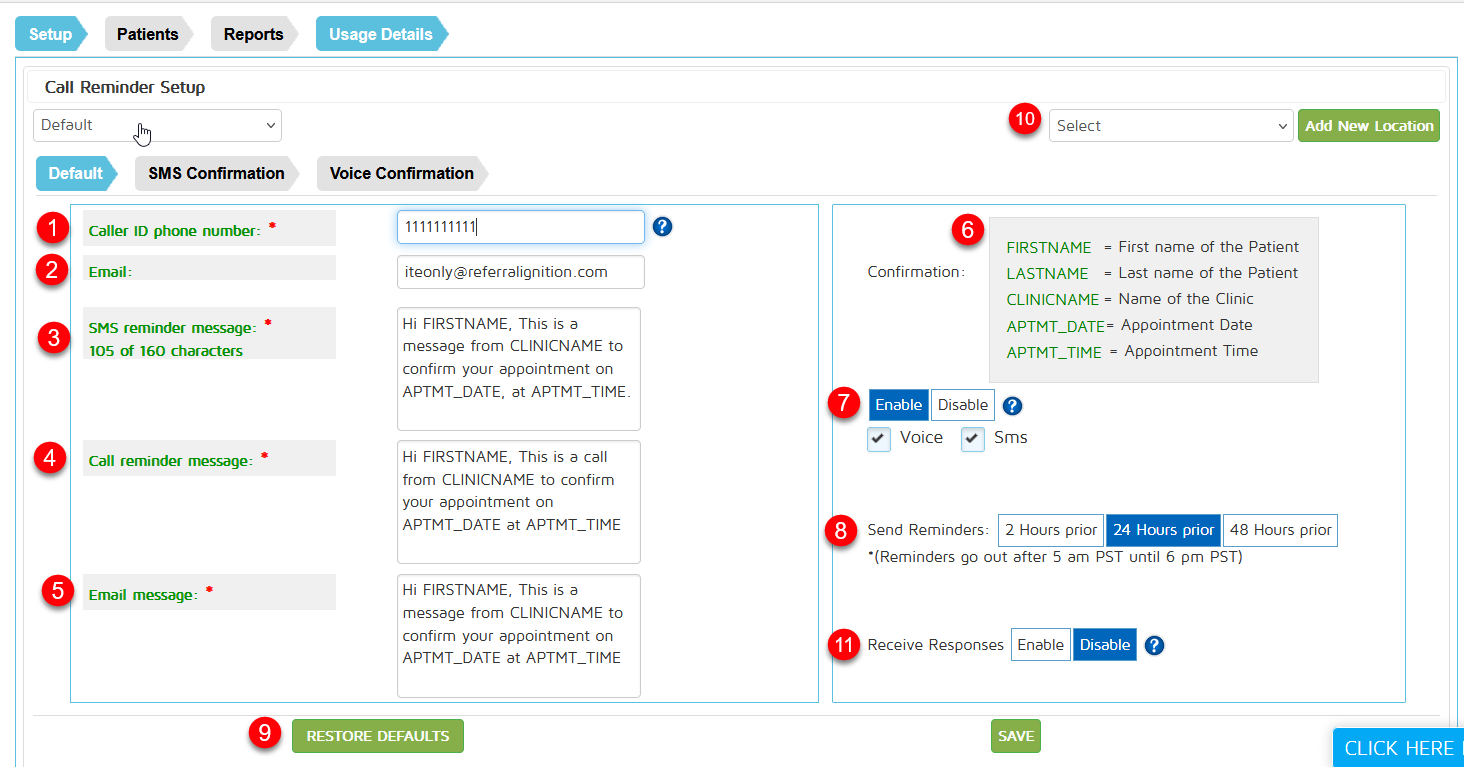Open the Reports tab
Viewport: 1464px width, 767px height.
point(253,34)
